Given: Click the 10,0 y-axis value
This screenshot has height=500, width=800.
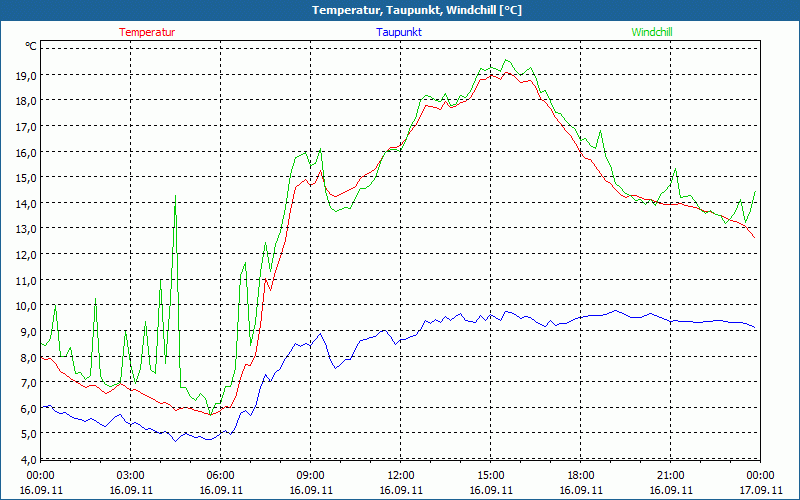Looking at the screenshot, I should click(x=26, y=306).
